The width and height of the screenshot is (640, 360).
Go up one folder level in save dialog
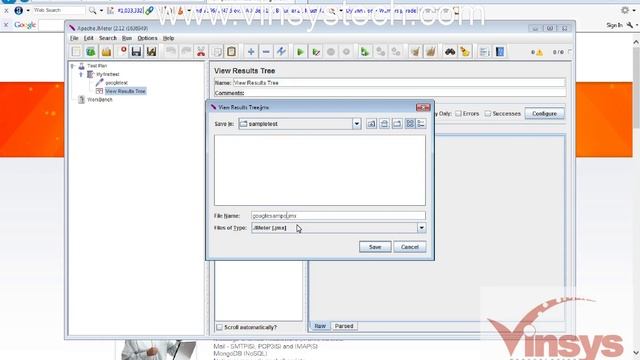point(371,124)
